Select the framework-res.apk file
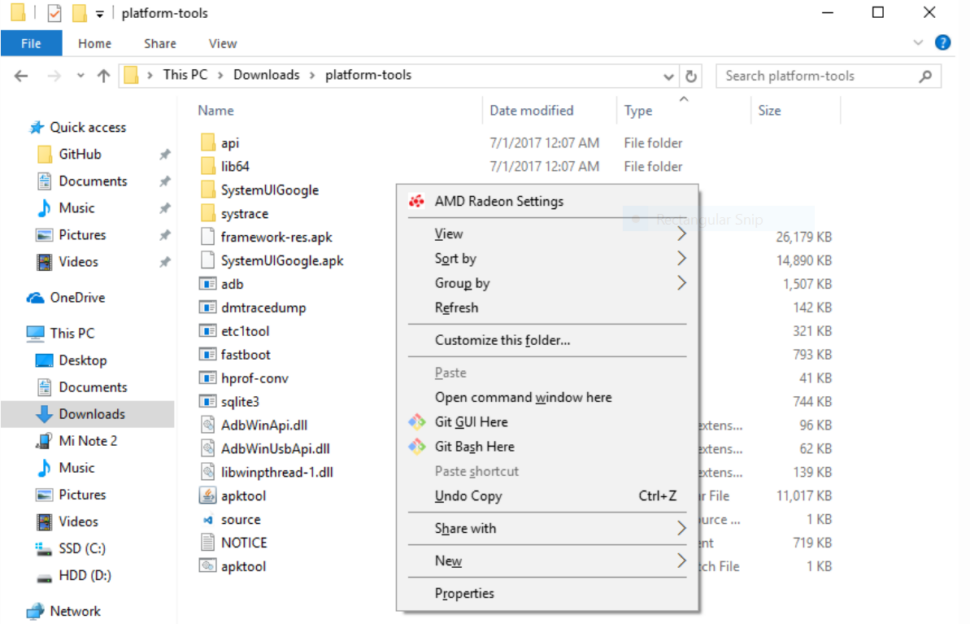This screenshot has width=970, height=624. point(276,237)
